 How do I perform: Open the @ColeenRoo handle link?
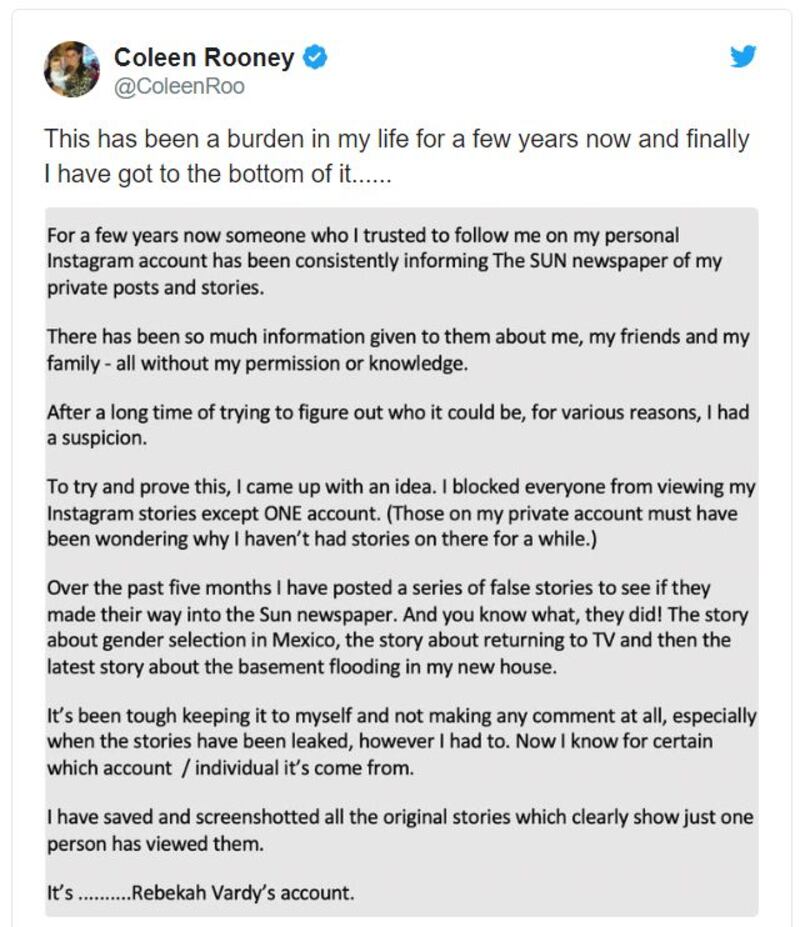point(180,87)
